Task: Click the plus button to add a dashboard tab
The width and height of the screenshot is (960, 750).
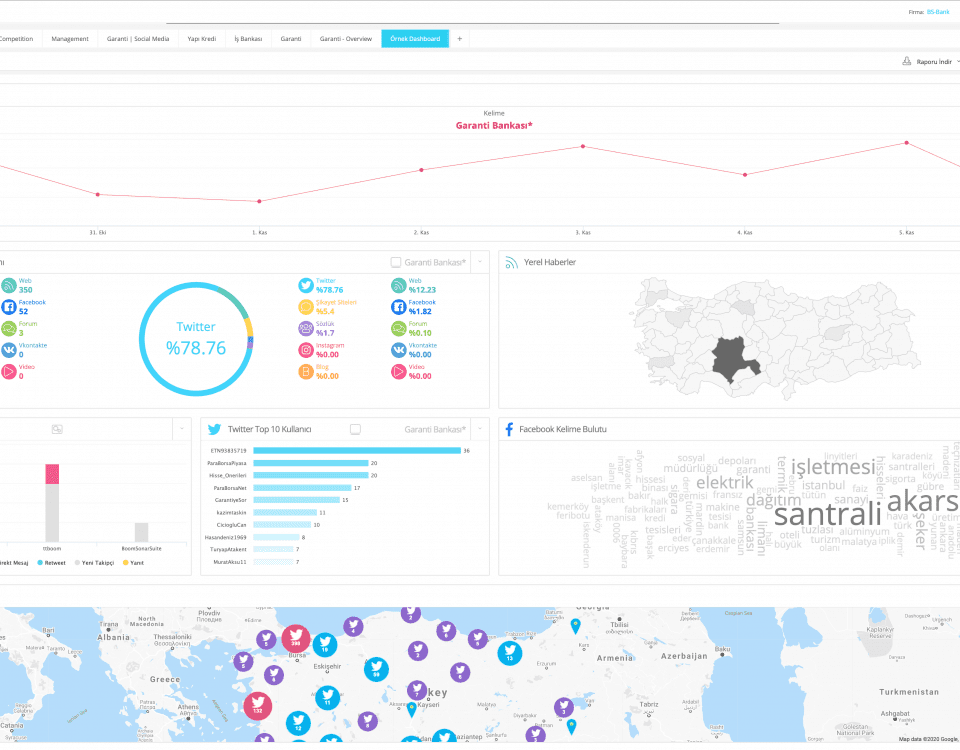Action: pos(460,39)
